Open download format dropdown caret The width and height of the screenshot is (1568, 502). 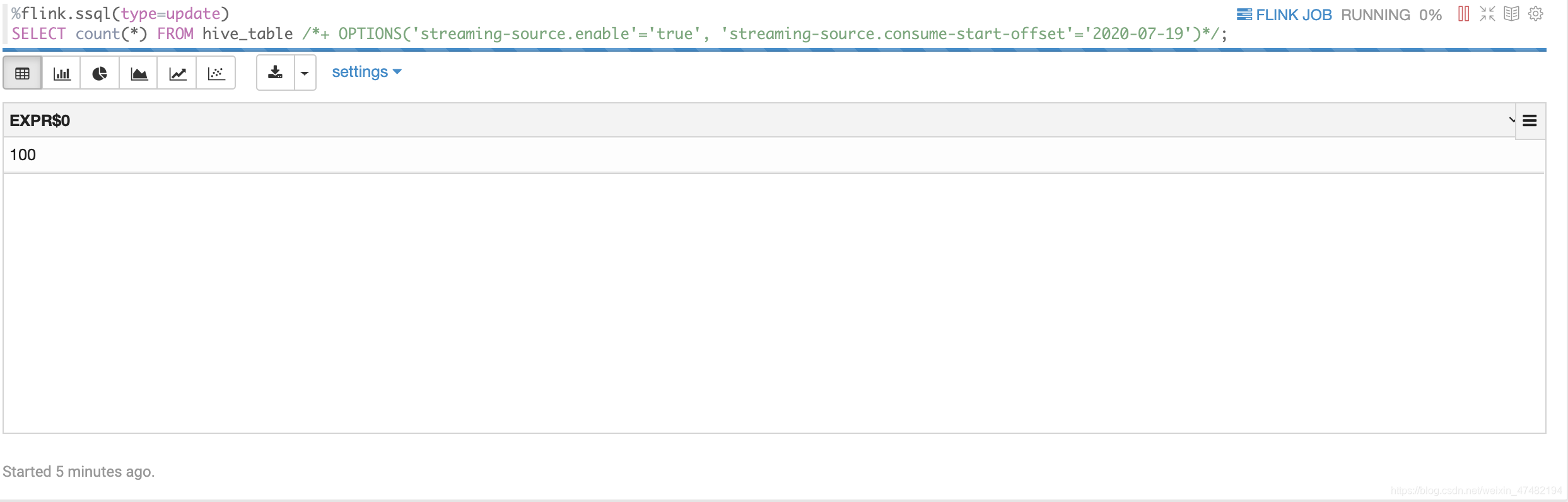point(305,73)
